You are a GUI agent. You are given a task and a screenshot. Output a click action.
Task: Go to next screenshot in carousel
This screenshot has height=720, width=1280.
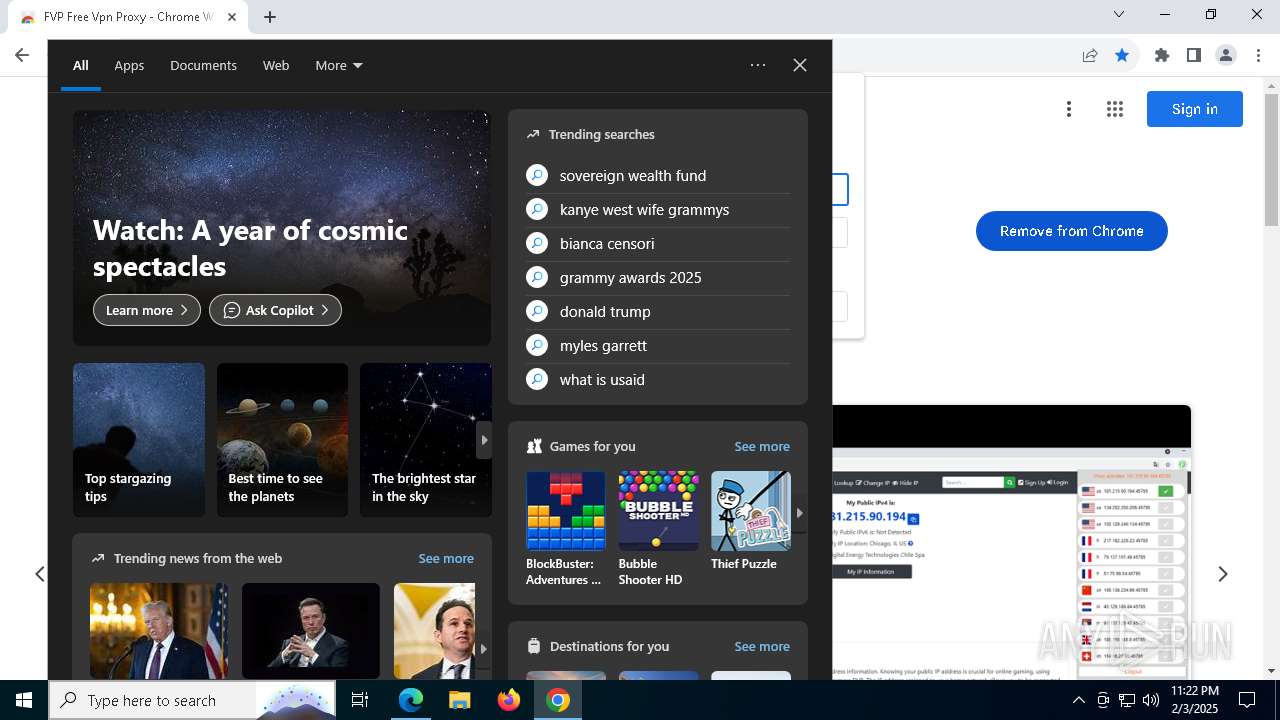[1222, 574]
